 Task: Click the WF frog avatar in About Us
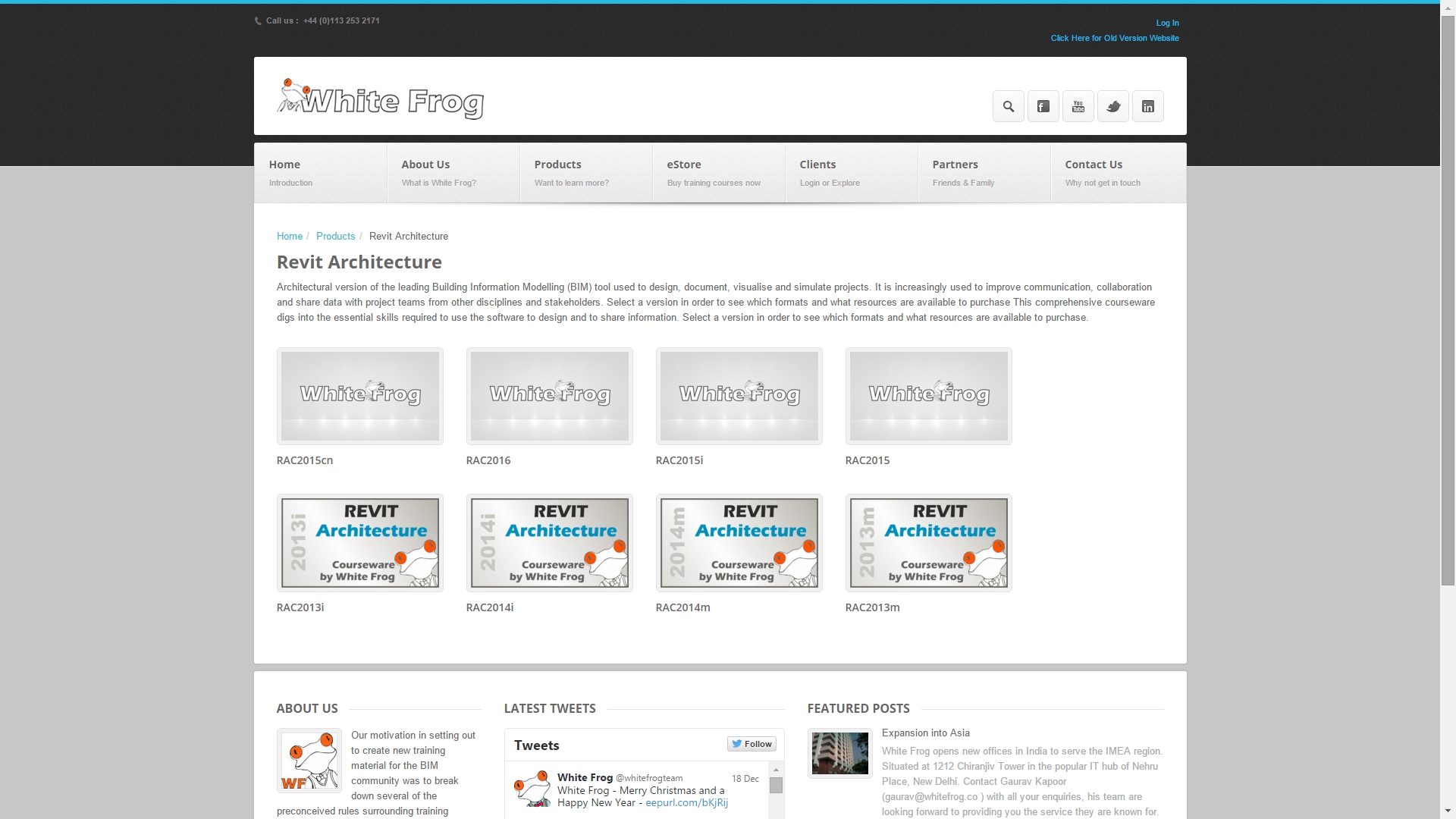click(309, 761)
